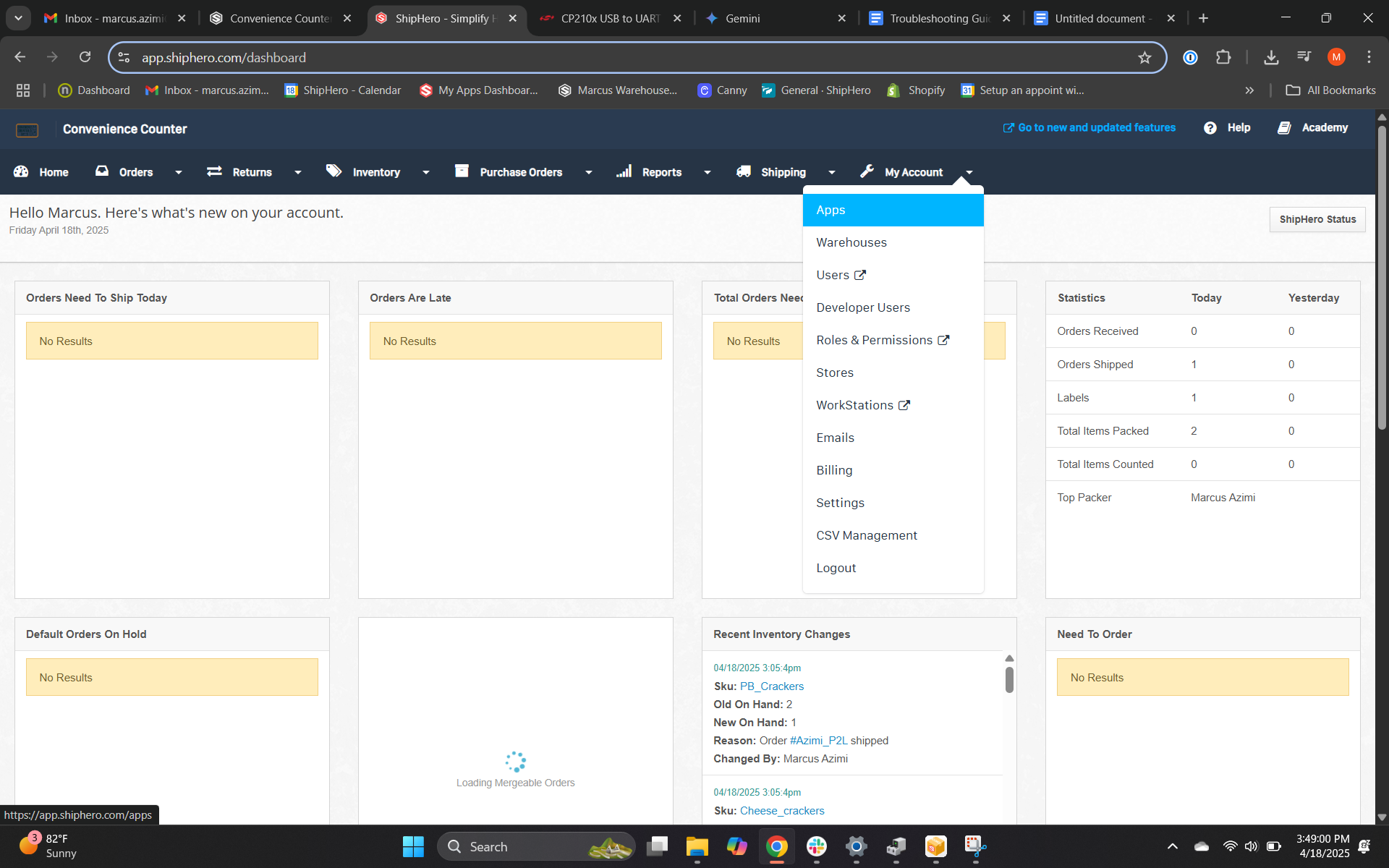Open the ShipHero - Calendar bookmark

point(343,90)
